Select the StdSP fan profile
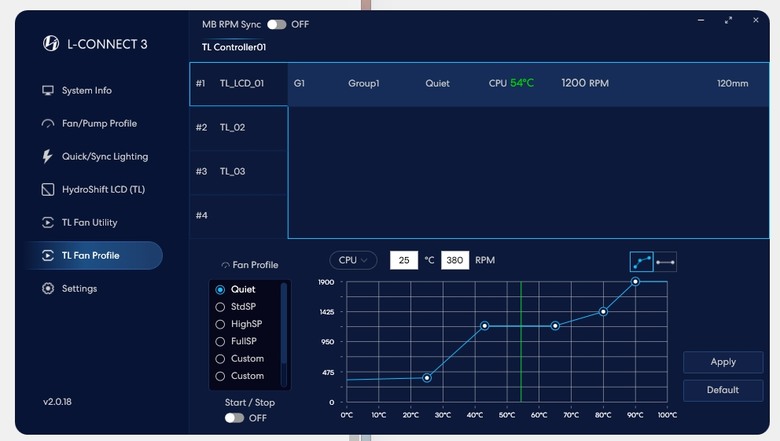The width and height of the screenshot is (780, 441). [x=220, y=307]
